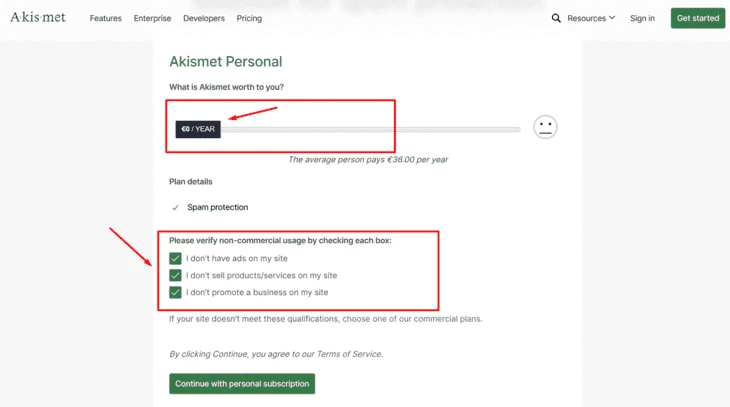Click the €0 / YEAR slider handle
Viewport: 730px width, 407px height.
coord(198,129)
